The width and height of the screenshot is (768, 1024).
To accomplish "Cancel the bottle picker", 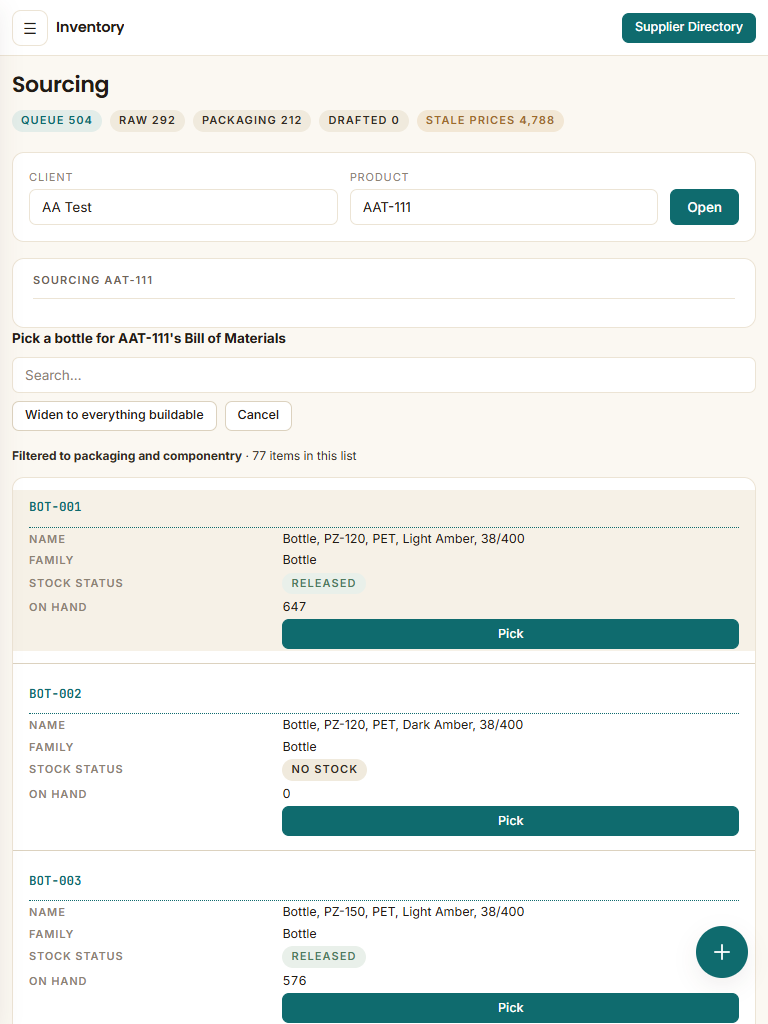I will coord(258,415).
